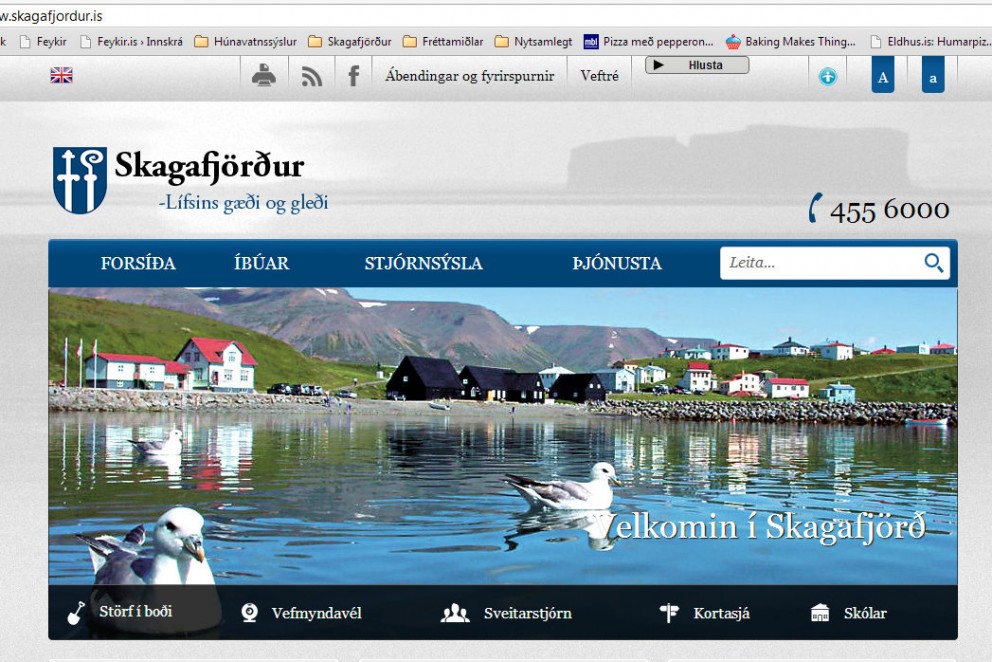Select the British flag language icon

pos(61,74)
